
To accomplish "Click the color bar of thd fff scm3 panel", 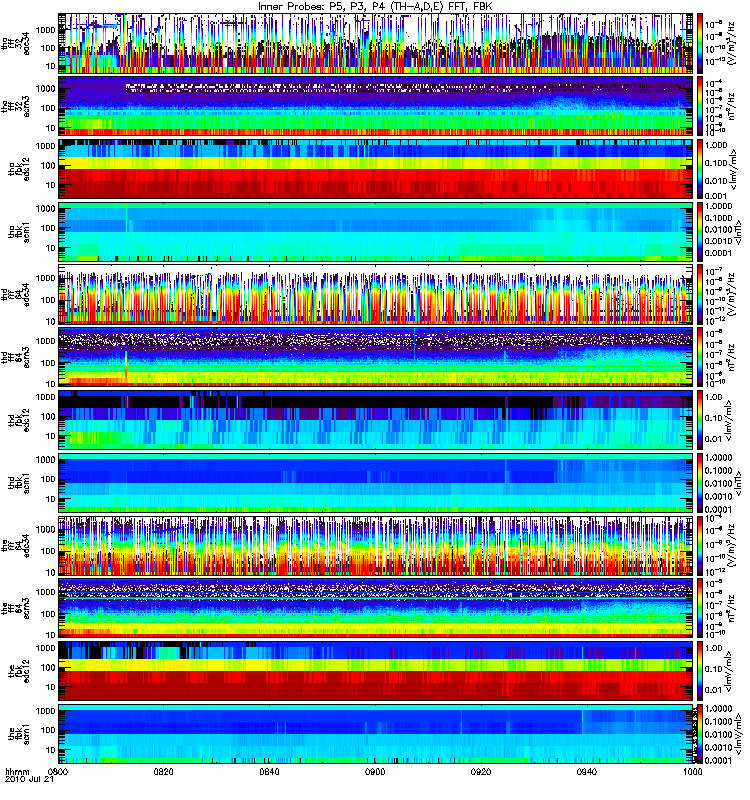I will [699, 357].
